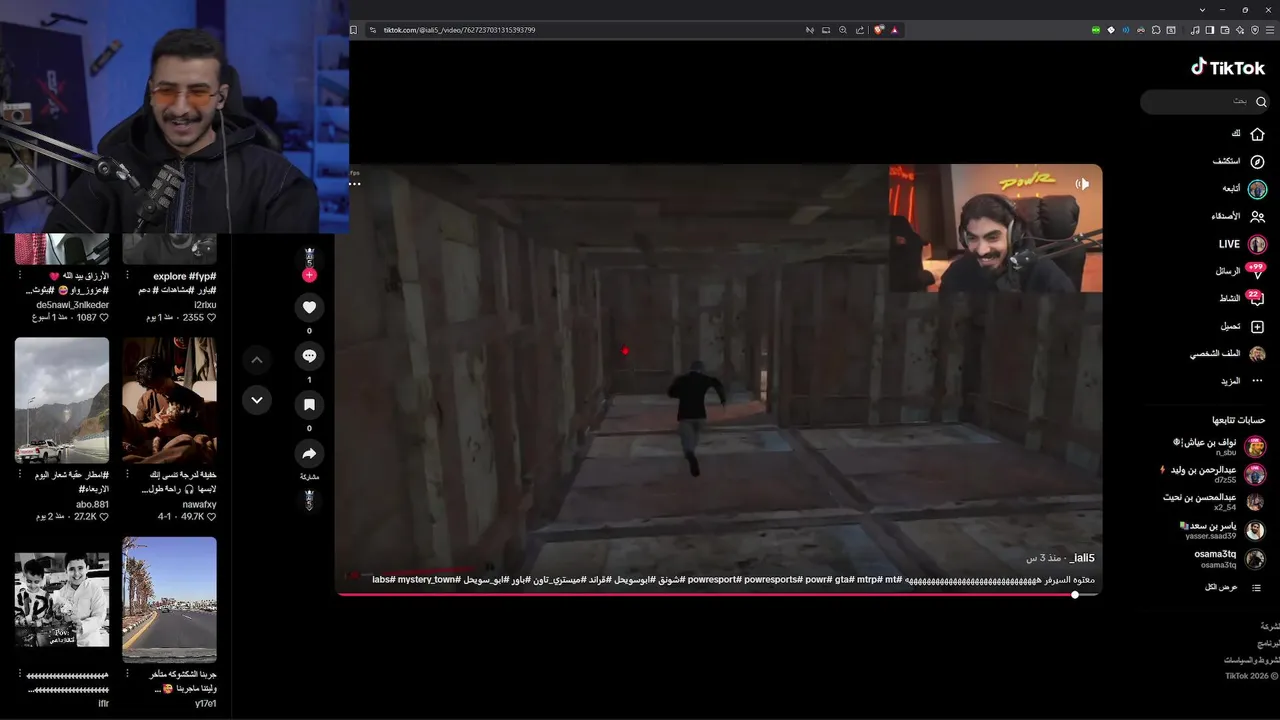The width and height of the screenshot is (1280, 720).
Task: Go to the previous video up arrow
Action: tap(257, 360)
